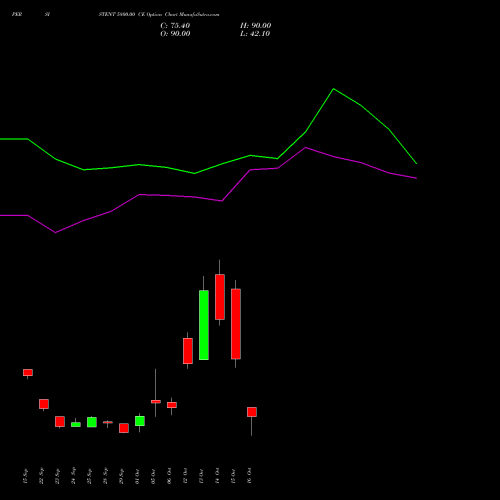
Task: Select the 25 Sep date label
Action: tap(89, 476)
